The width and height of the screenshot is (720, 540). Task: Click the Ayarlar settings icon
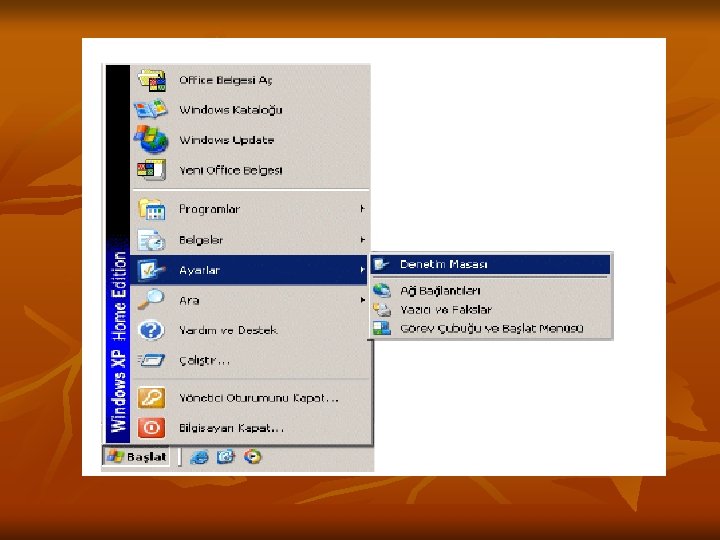151,270
